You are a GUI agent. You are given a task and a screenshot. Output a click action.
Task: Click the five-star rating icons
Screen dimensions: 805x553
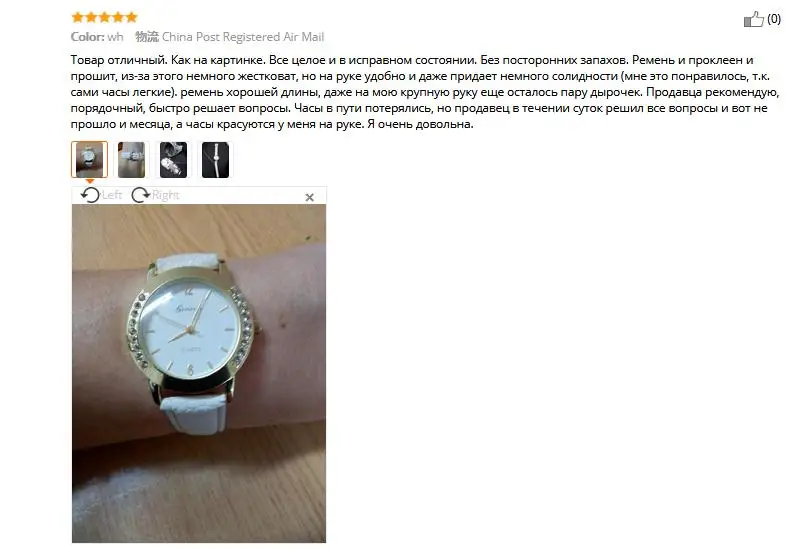pos(105,17)
